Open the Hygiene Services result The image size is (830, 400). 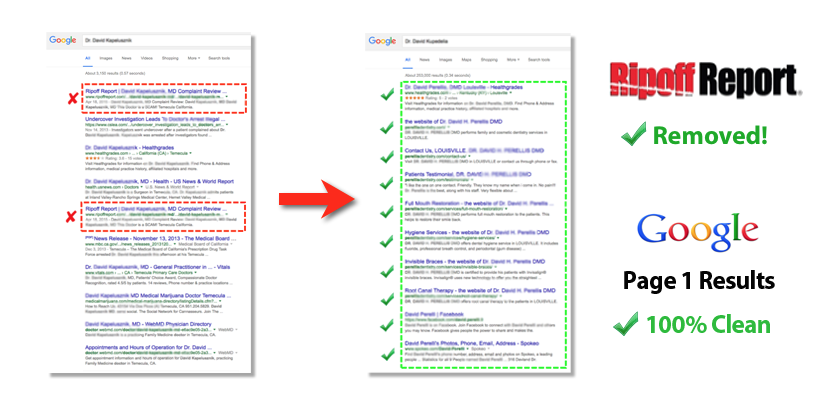coord(477,232)
